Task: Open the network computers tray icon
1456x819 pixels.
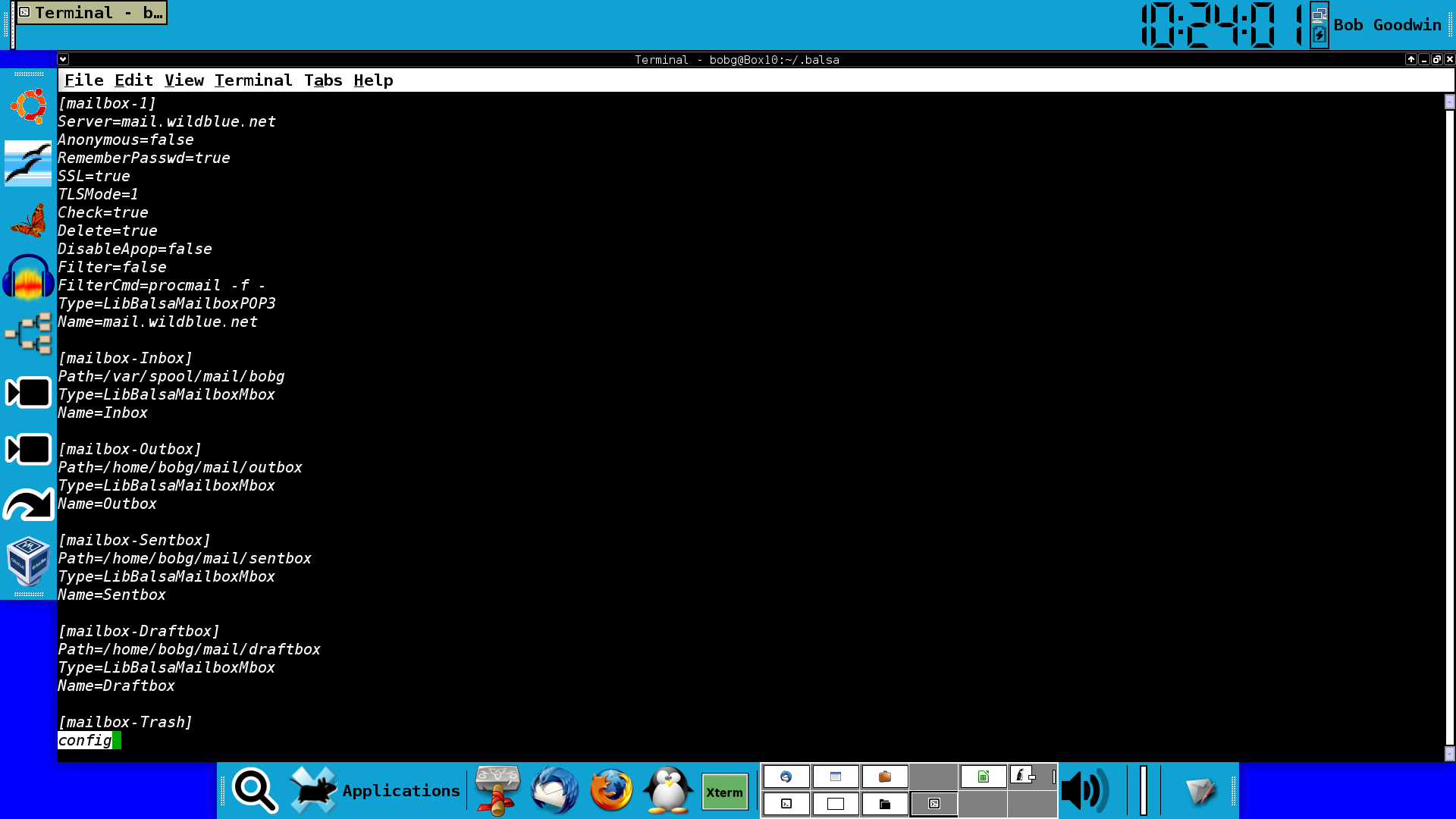Action: [1319, 14]
